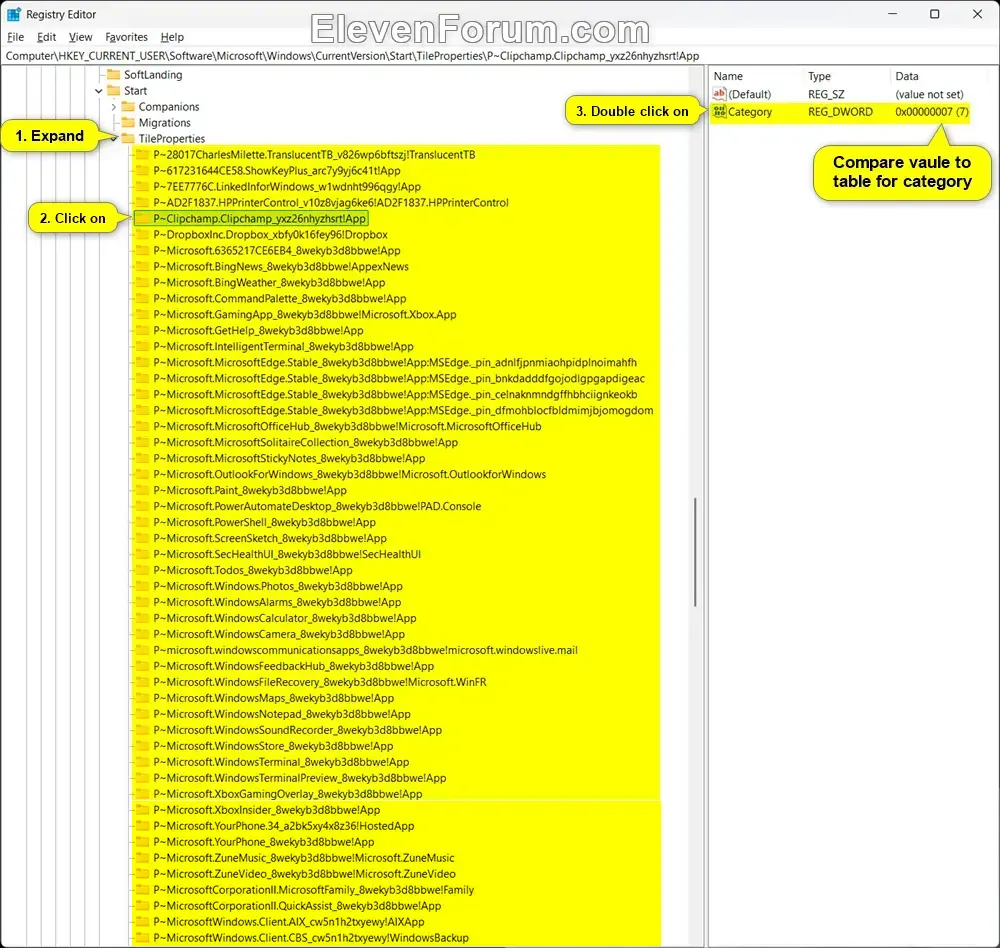Screen dimensions: 1000x948
Task: Click folder icon of MicrosoftSolitaireCollection key
Action: click(142, 442)
